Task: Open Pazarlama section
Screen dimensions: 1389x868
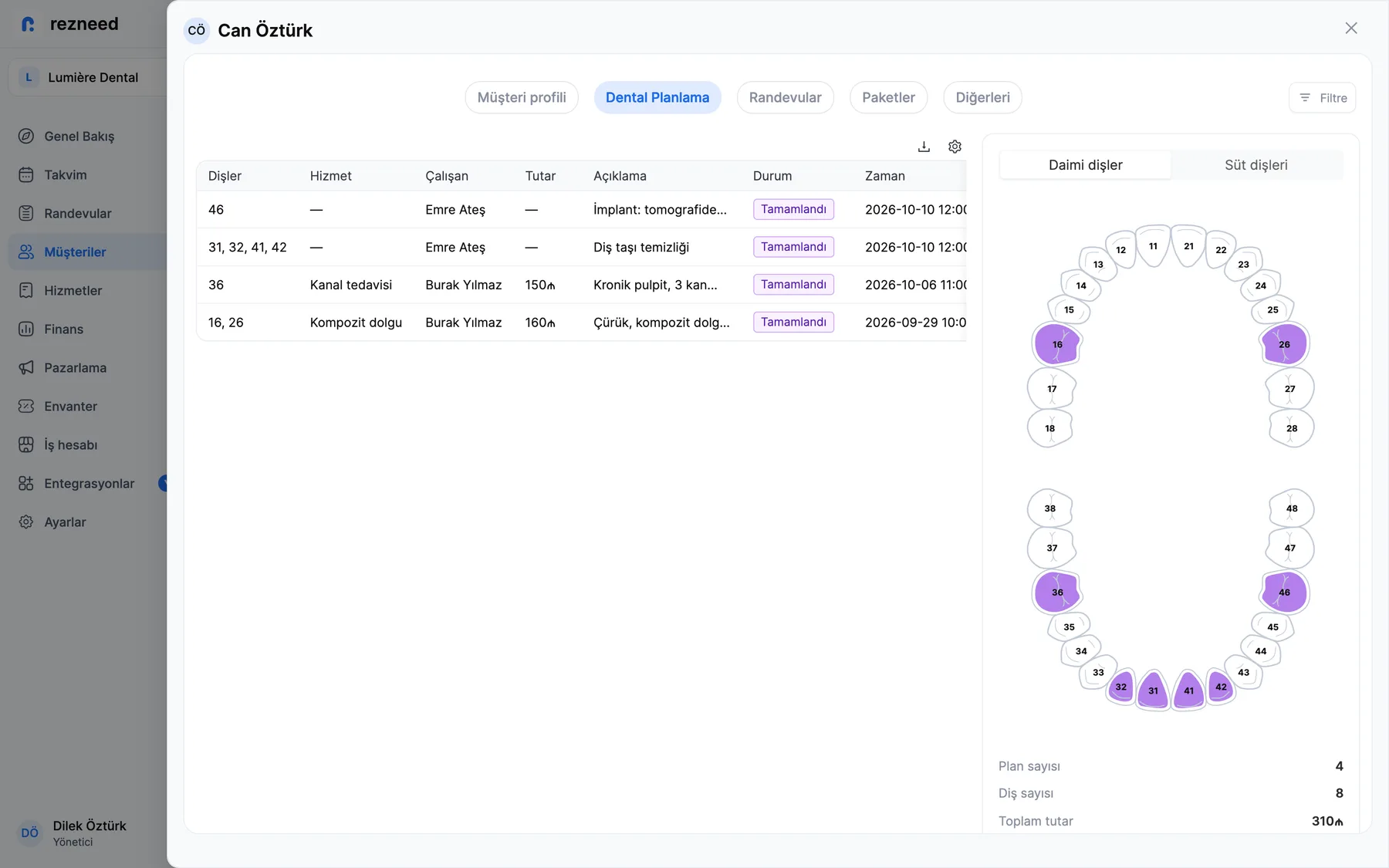Action: pyautogui.click(x=75, y=368)
